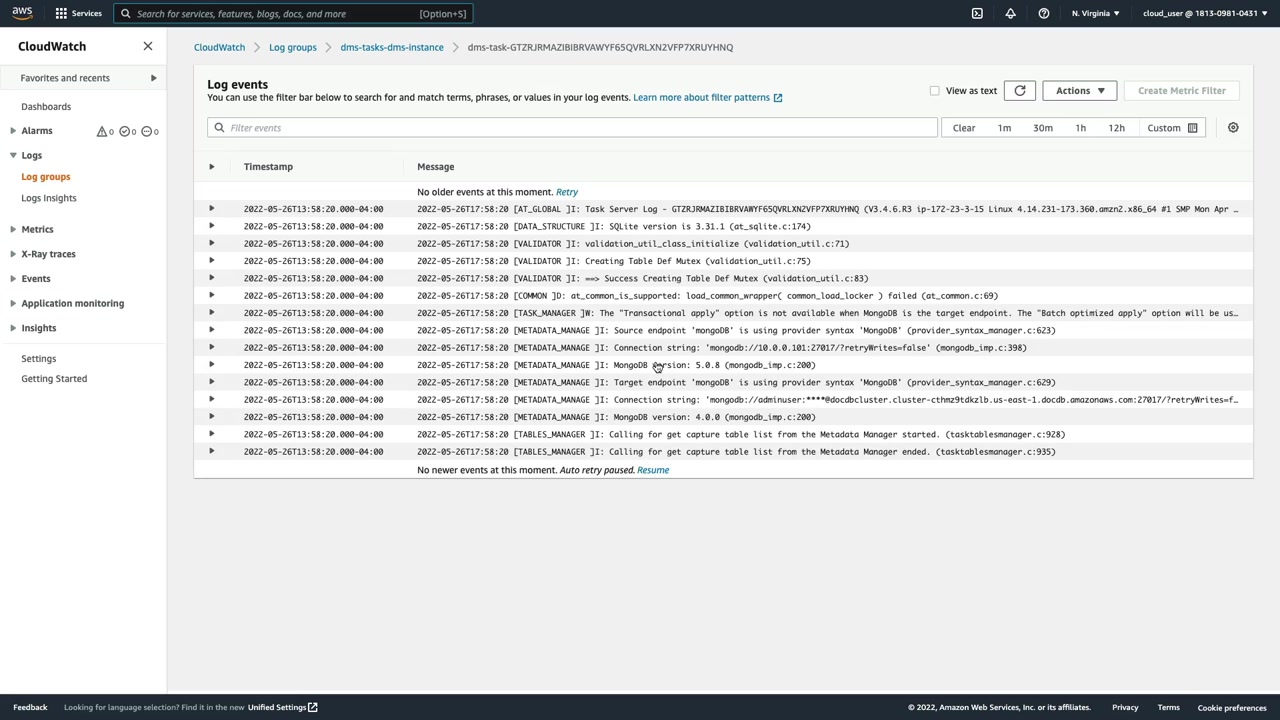Image resolution: width=1280 pixels, height=720 pixels.
Task: Click the alarms OK count icon
Action: pyautogui.click(x=124, y=131)
